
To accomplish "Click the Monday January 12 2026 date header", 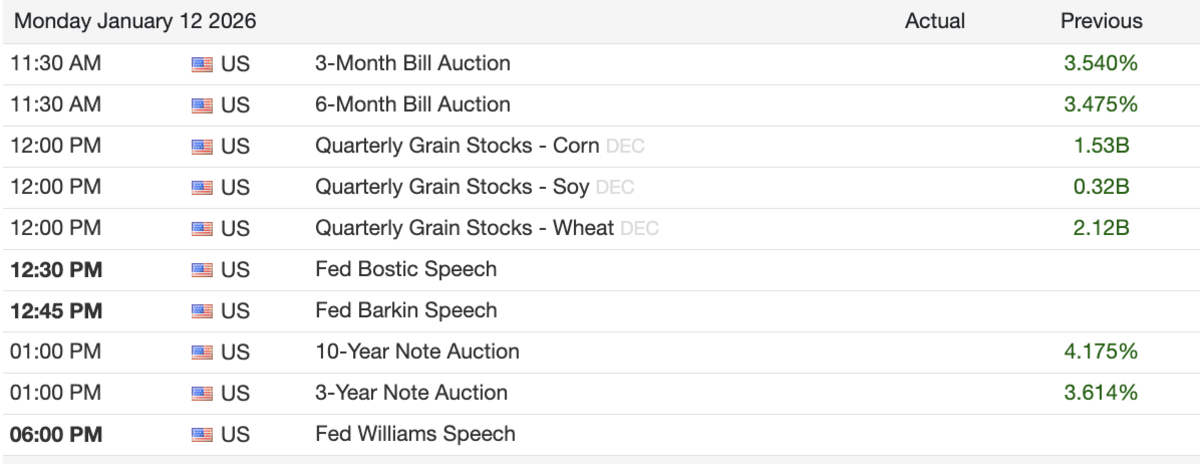I will tap(135, 21).
